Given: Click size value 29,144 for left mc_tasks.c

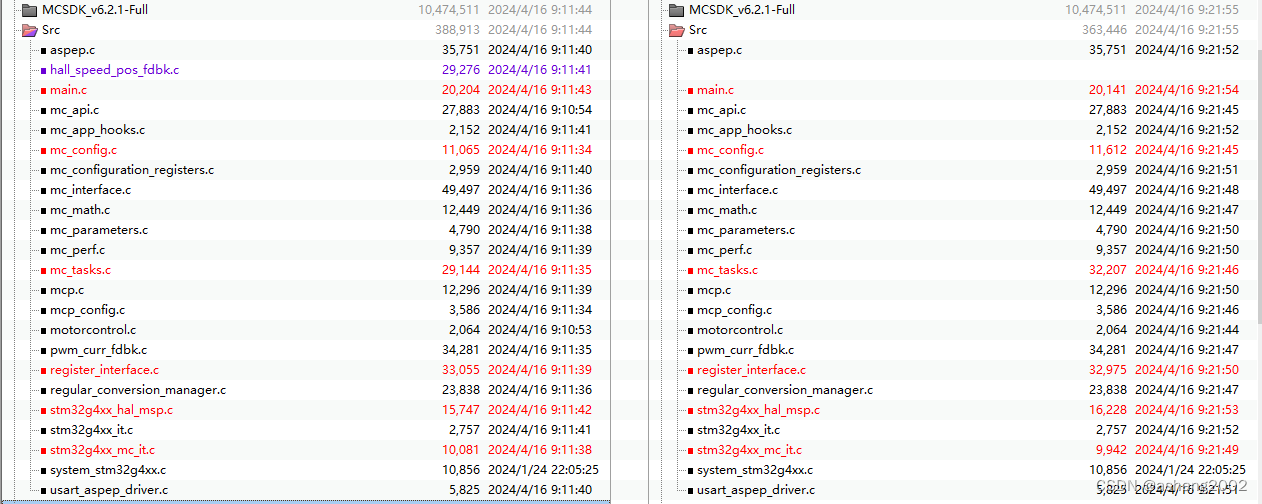Looking at the screenshot, I should 461,270.
